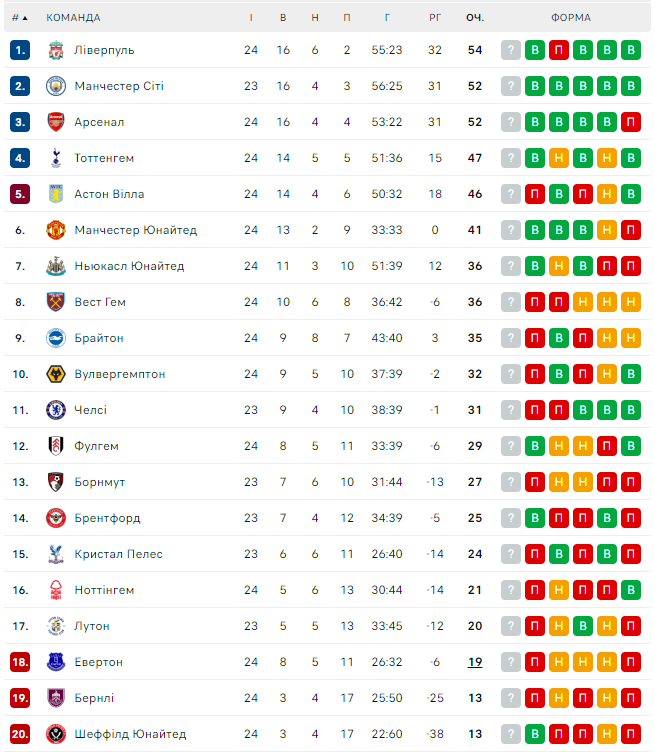Click Tottenham's first orange Н form badge
Image resolution: width=655 pixels, height=752 pixels.
(559, 158)
